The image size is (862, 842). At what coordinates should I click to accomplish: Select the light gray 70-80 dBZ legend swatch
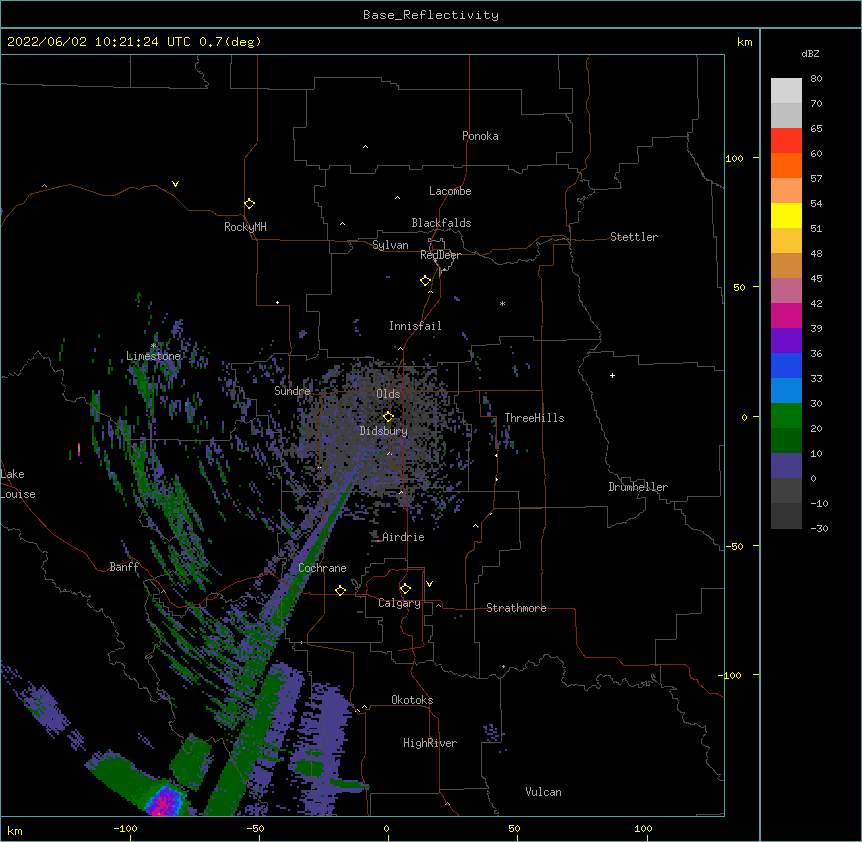click(786, 91)
